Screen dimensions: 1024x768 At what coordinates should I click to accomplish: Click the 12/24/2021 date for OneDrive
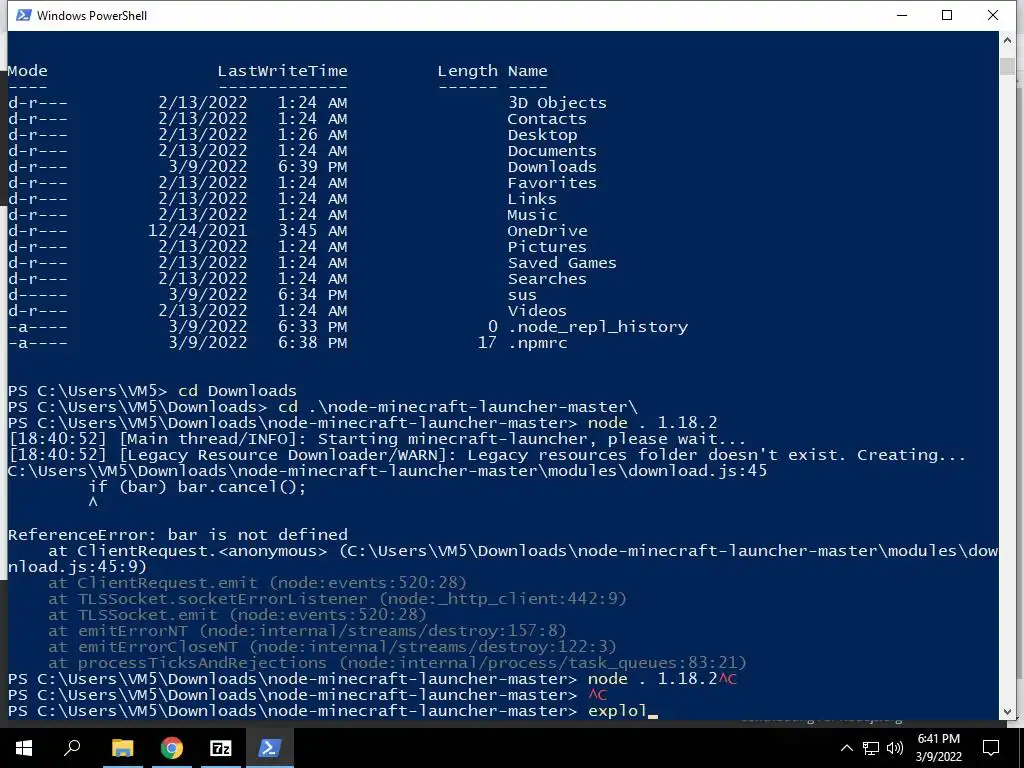[x=197, y=231]
